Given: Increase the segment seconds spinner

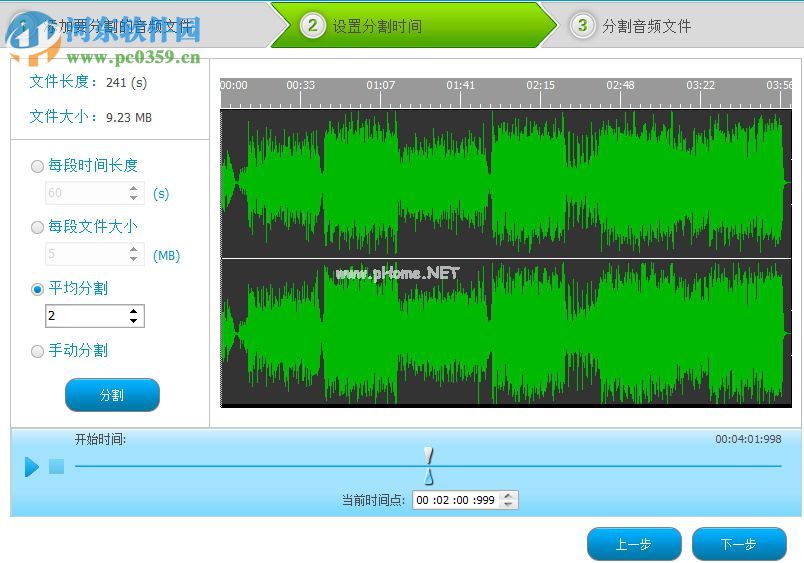Looking at the screenshot, I should 134,188.
